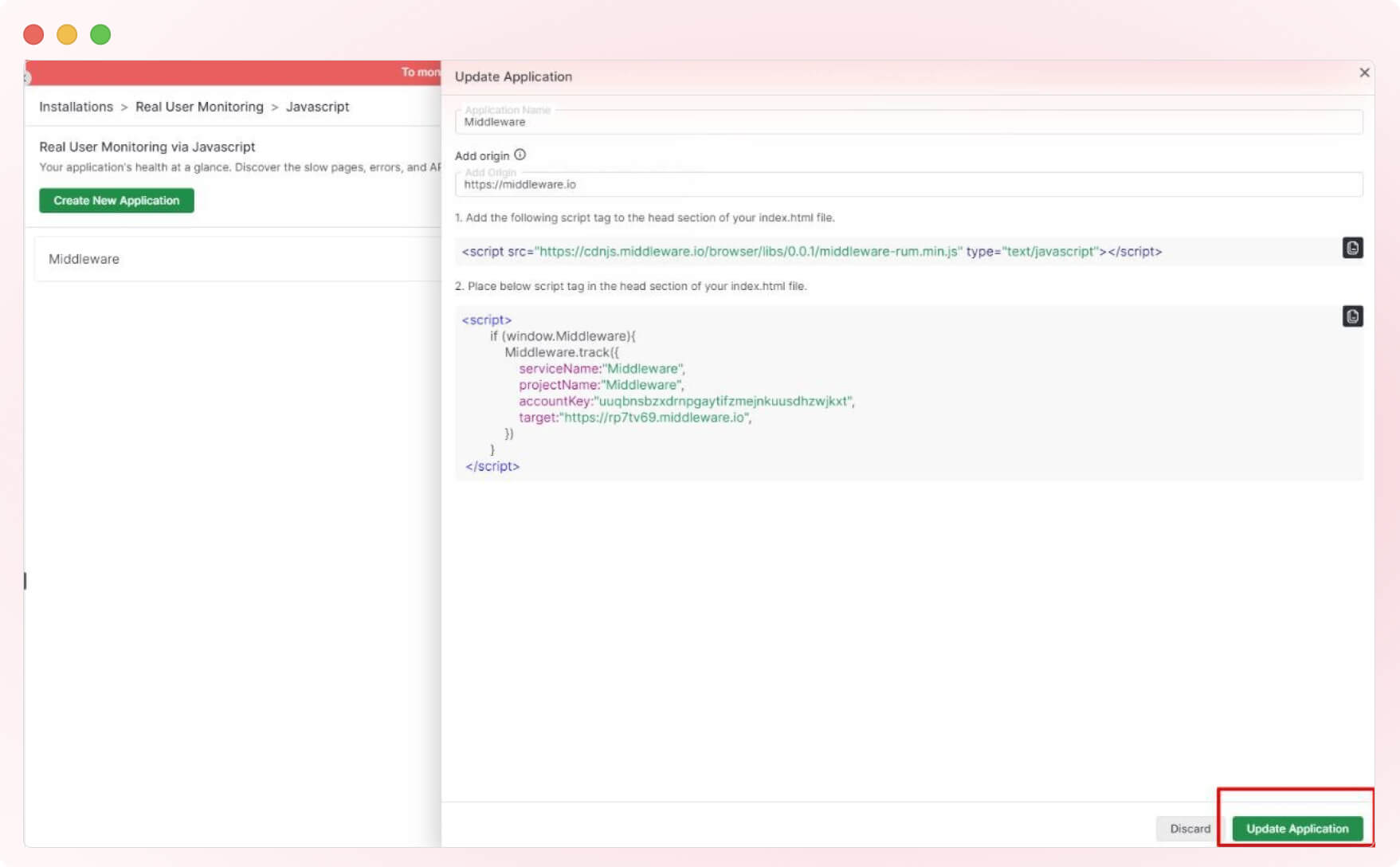
Task: Select the Javascript breadcrumb item
Action: pyautogui.click(x=317, y=106)
